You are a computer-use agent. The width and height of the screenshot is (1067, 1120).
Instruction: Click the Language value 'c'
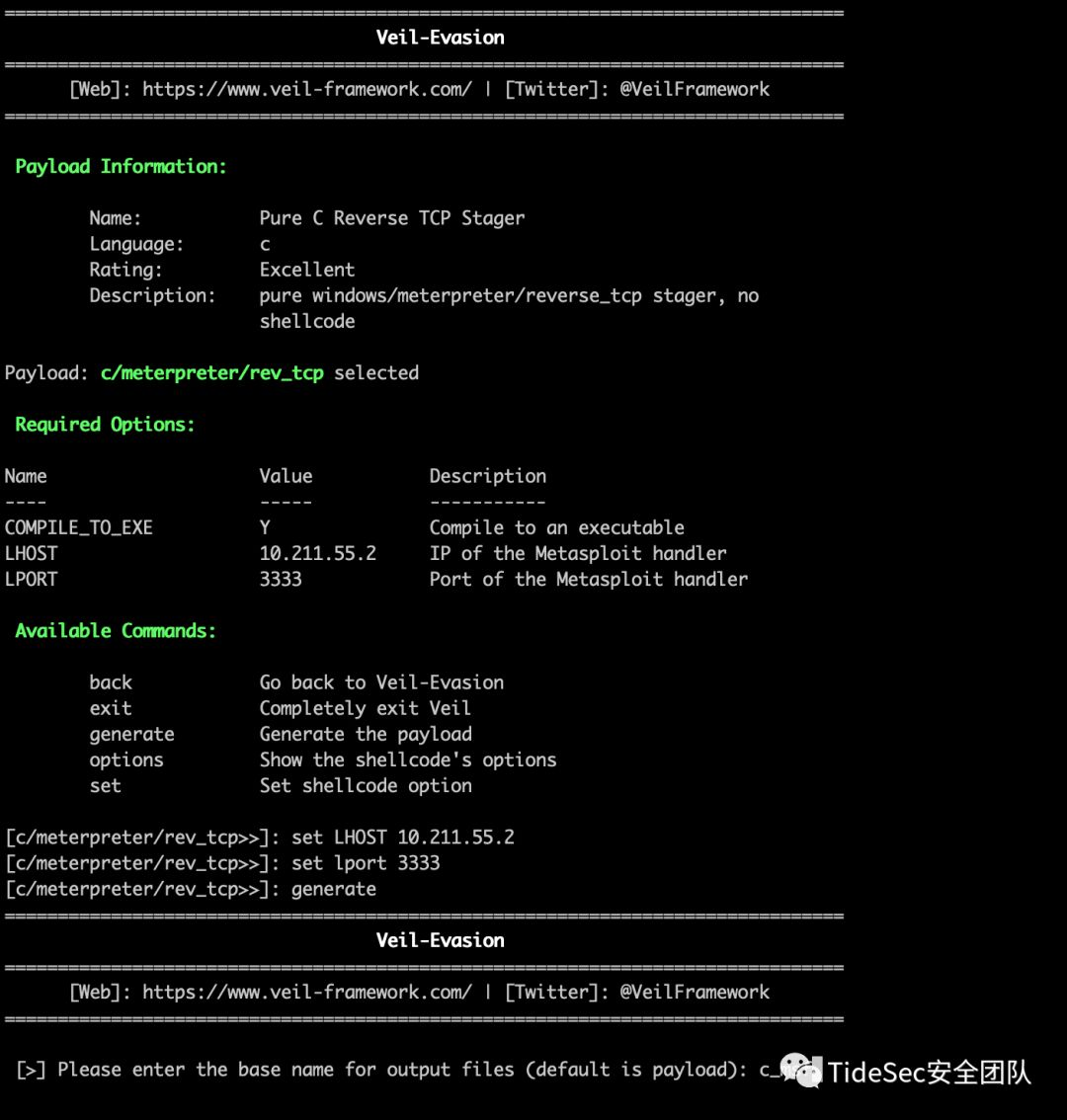point(265,245)
